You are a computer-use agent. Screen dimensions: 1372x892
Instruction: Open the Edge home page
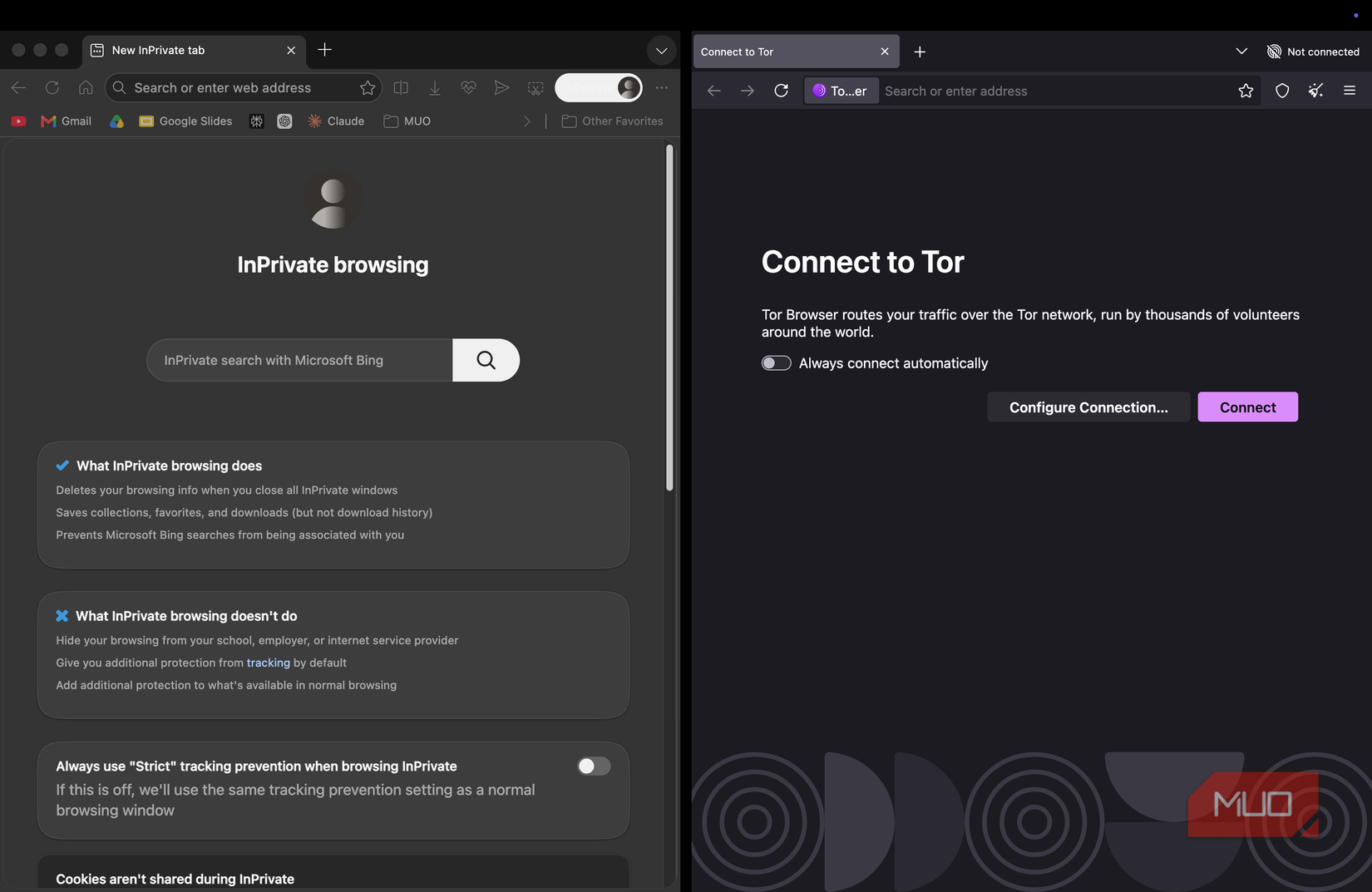click(86, 87)
